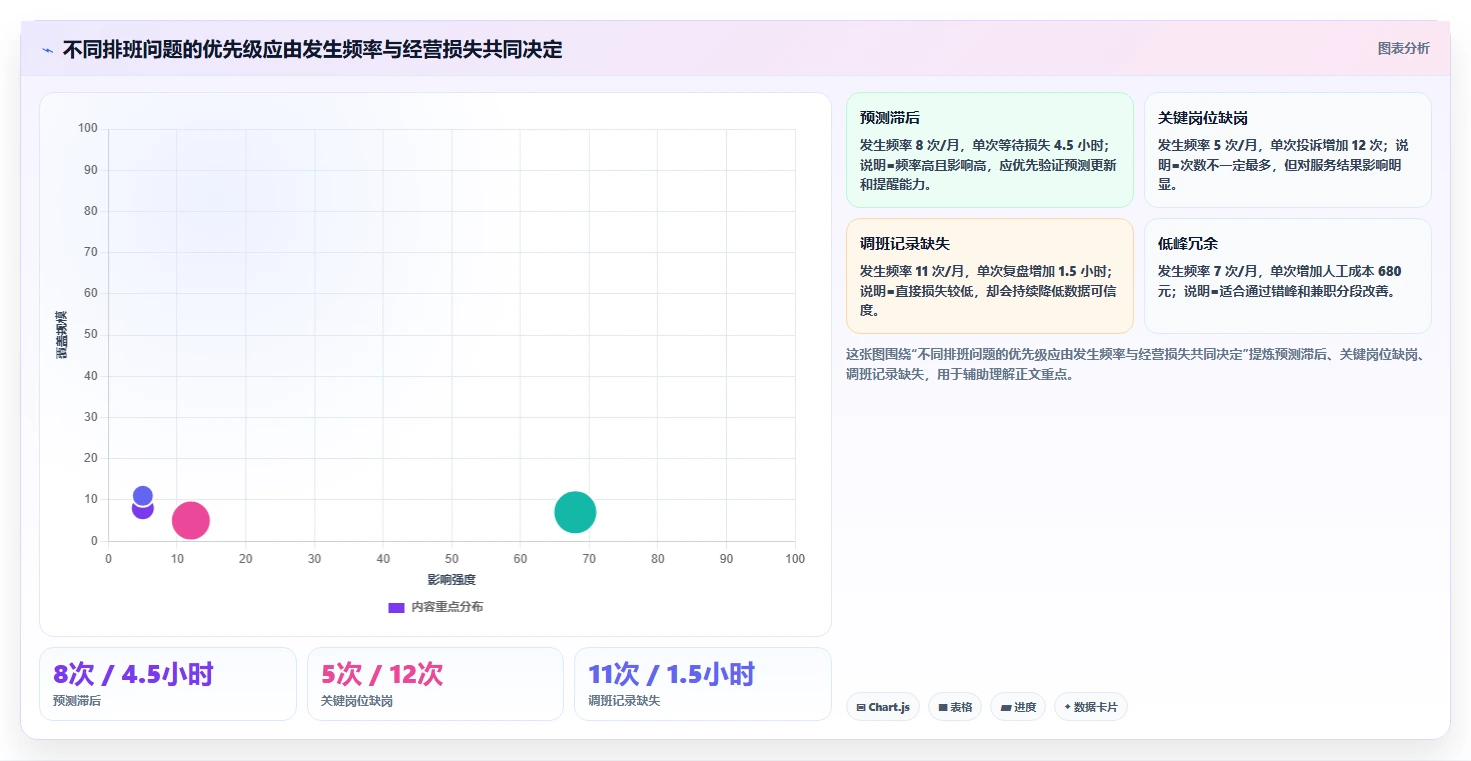Click the pink bubble in the chart

pyautogui.click(x=190, y=520)
